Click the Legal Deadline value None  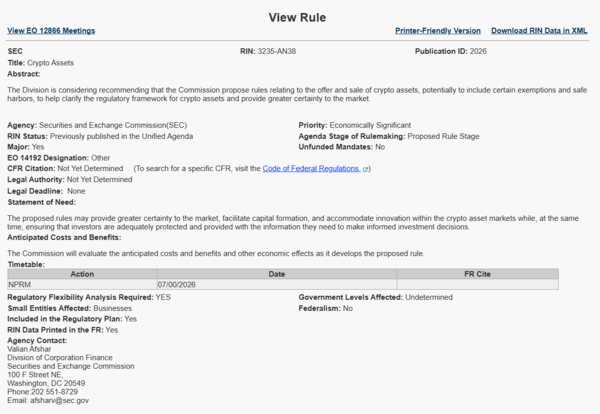pos(76,191)
